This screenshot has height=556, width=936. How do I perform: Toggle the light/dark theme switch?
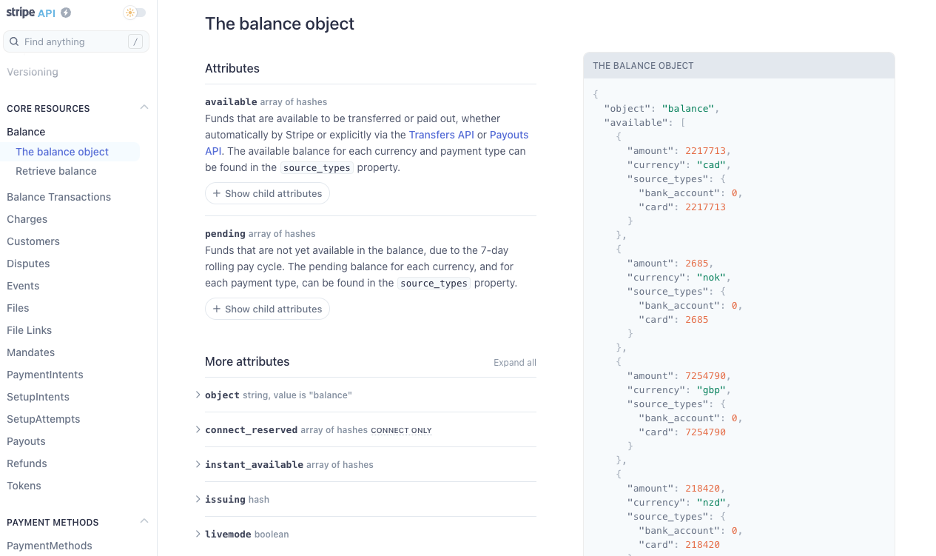point(135,13)
